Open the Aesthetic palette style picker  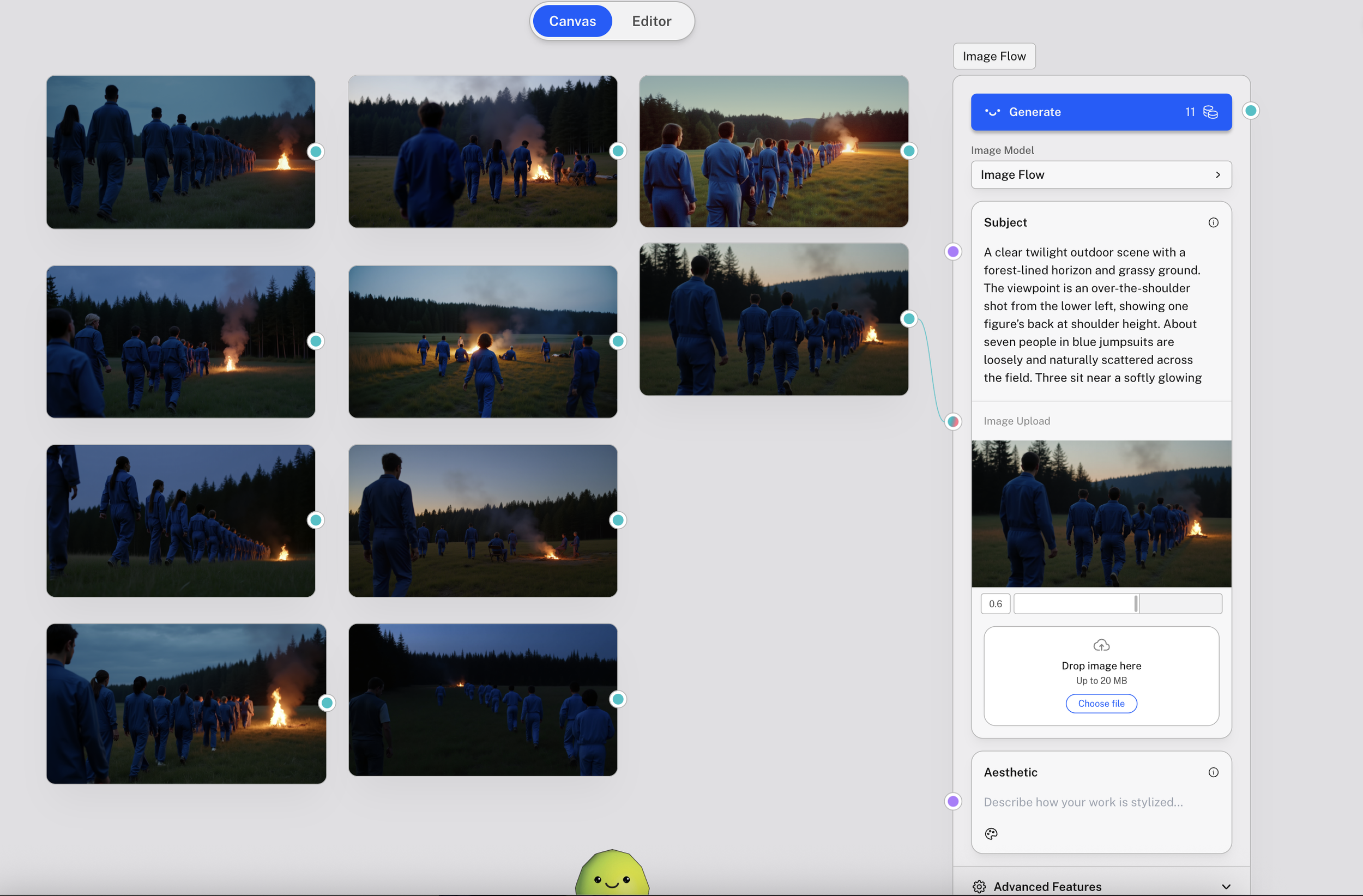tap(991, 833)
